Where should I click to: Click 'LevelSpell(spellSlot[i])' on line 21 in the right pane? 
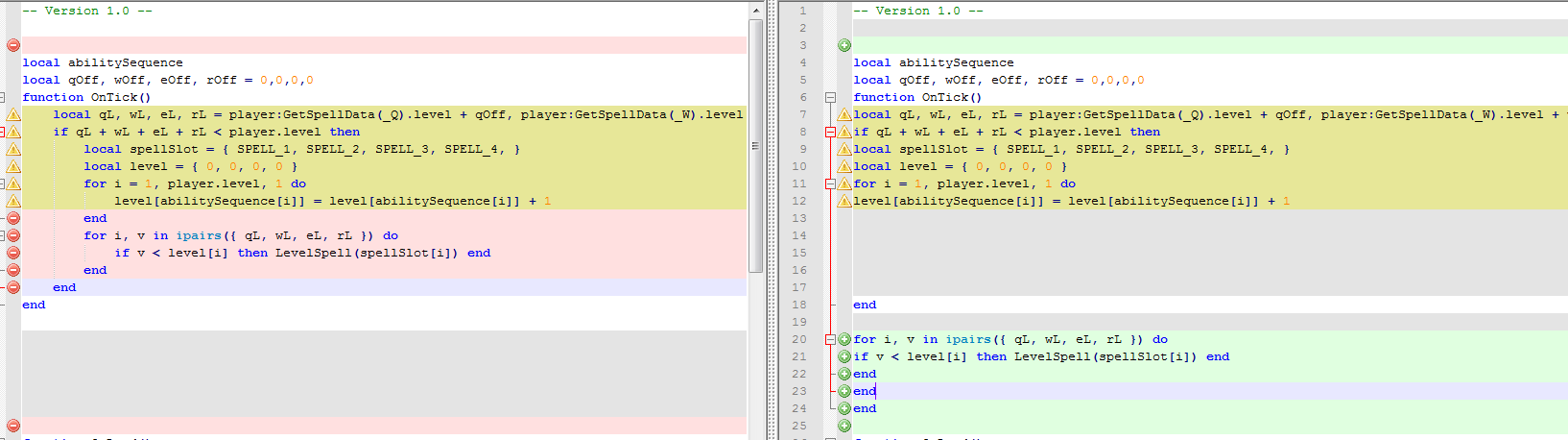tap(1106, 356)
